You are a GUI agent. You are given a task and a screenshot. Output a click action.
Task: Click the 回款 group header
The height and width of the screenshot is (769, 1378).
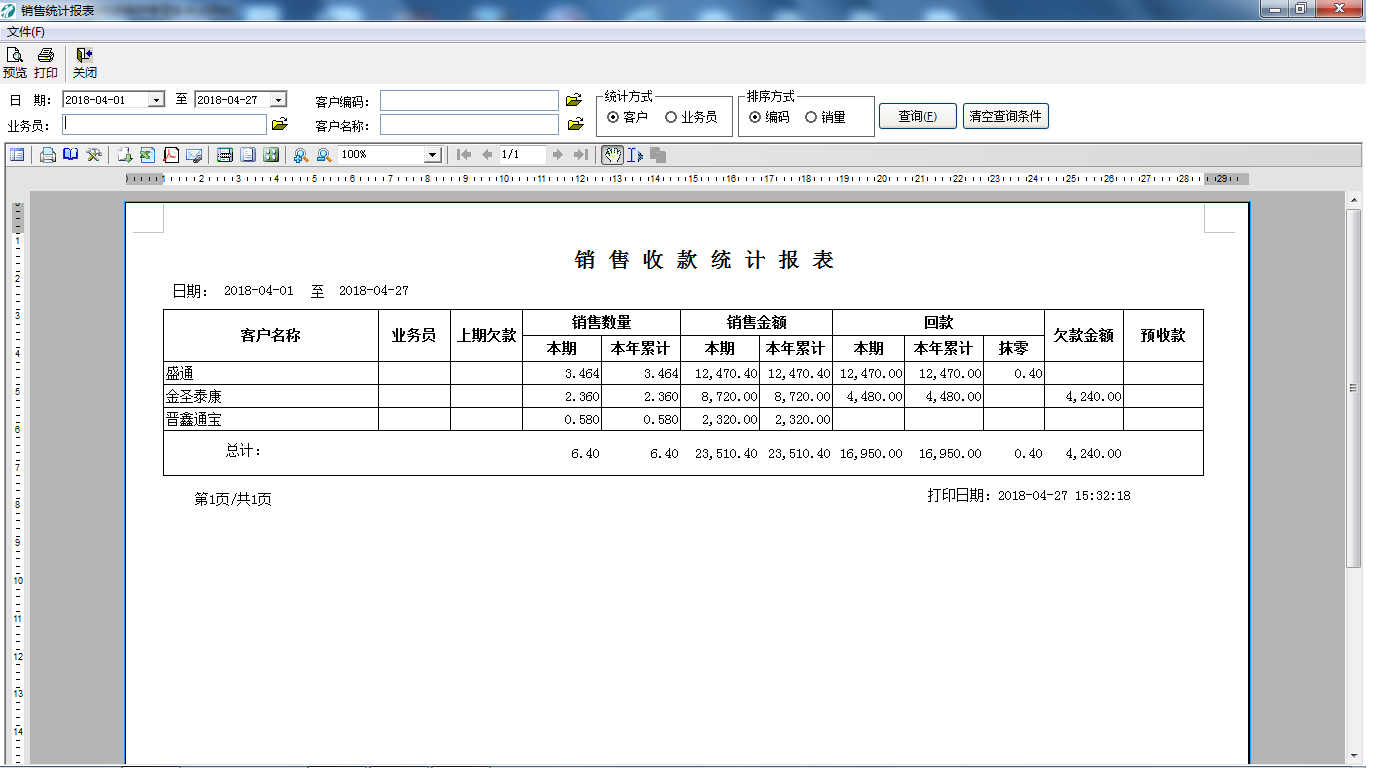(x=938, y=323)
